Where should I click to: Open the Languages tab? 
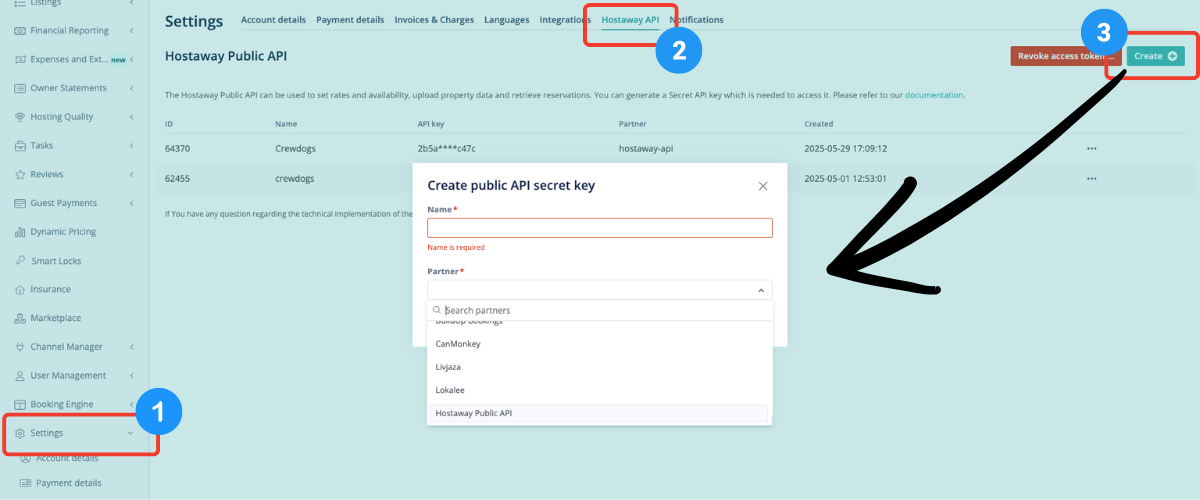click(507, 20)
